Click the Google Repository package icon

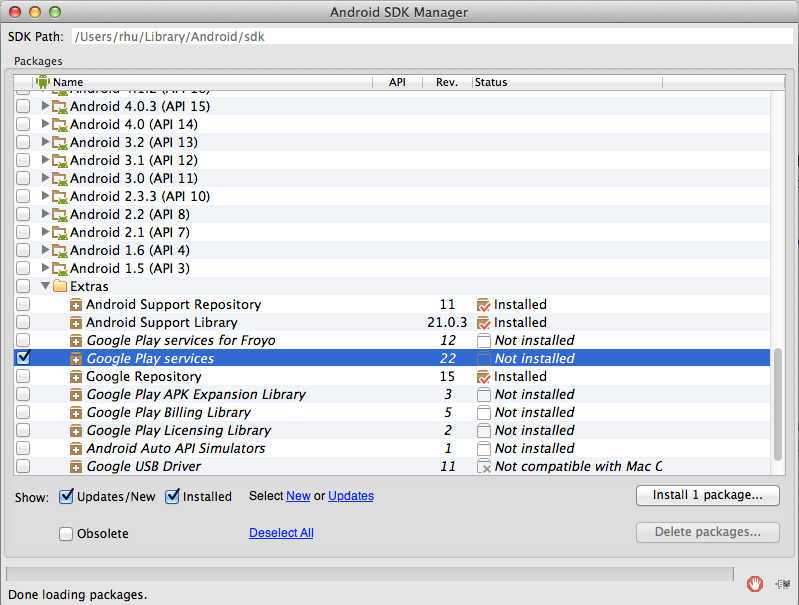(x=75, y=377)
